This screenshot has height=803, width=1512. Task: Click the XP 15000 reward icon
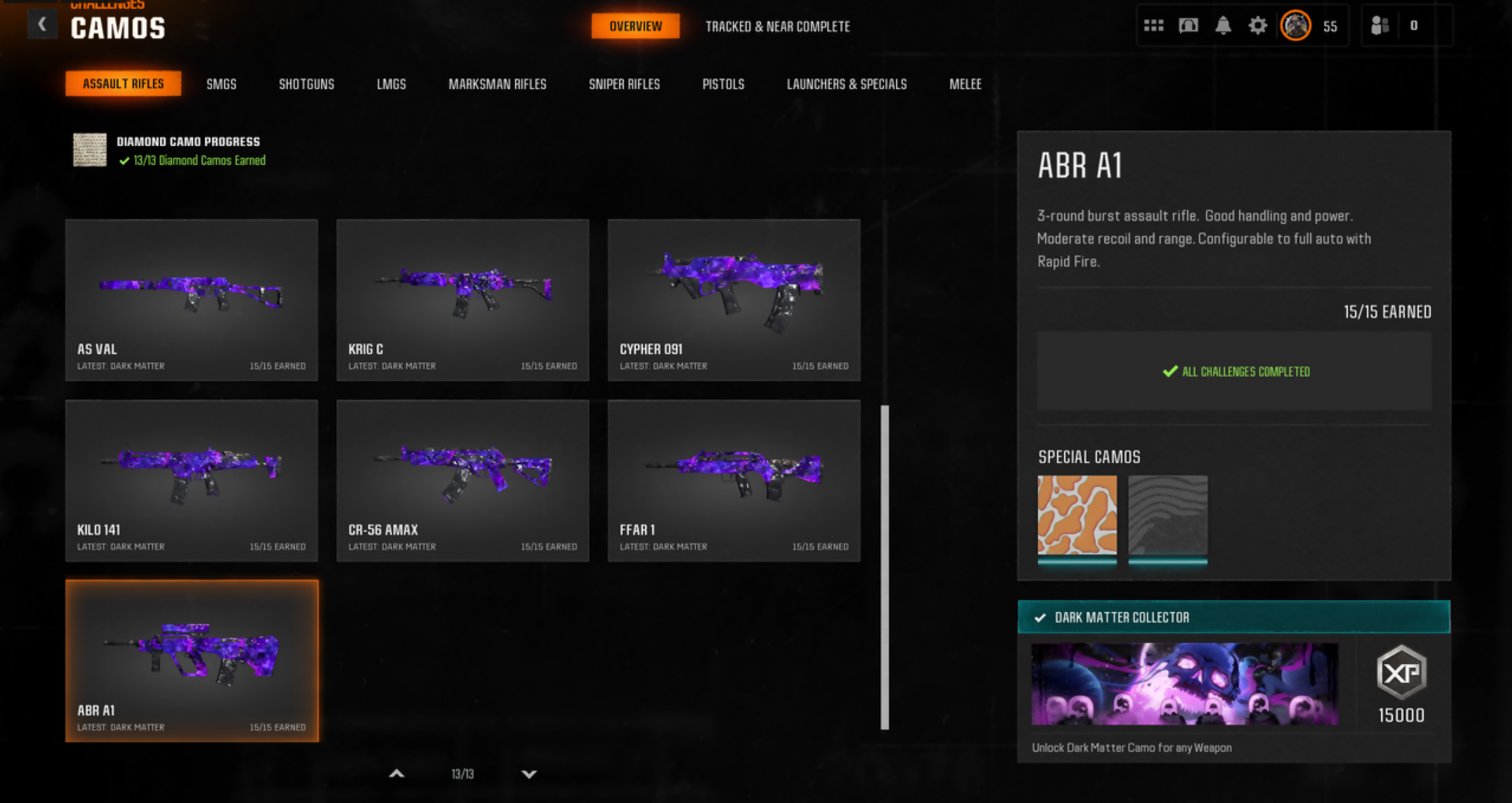pos(1401,673)
